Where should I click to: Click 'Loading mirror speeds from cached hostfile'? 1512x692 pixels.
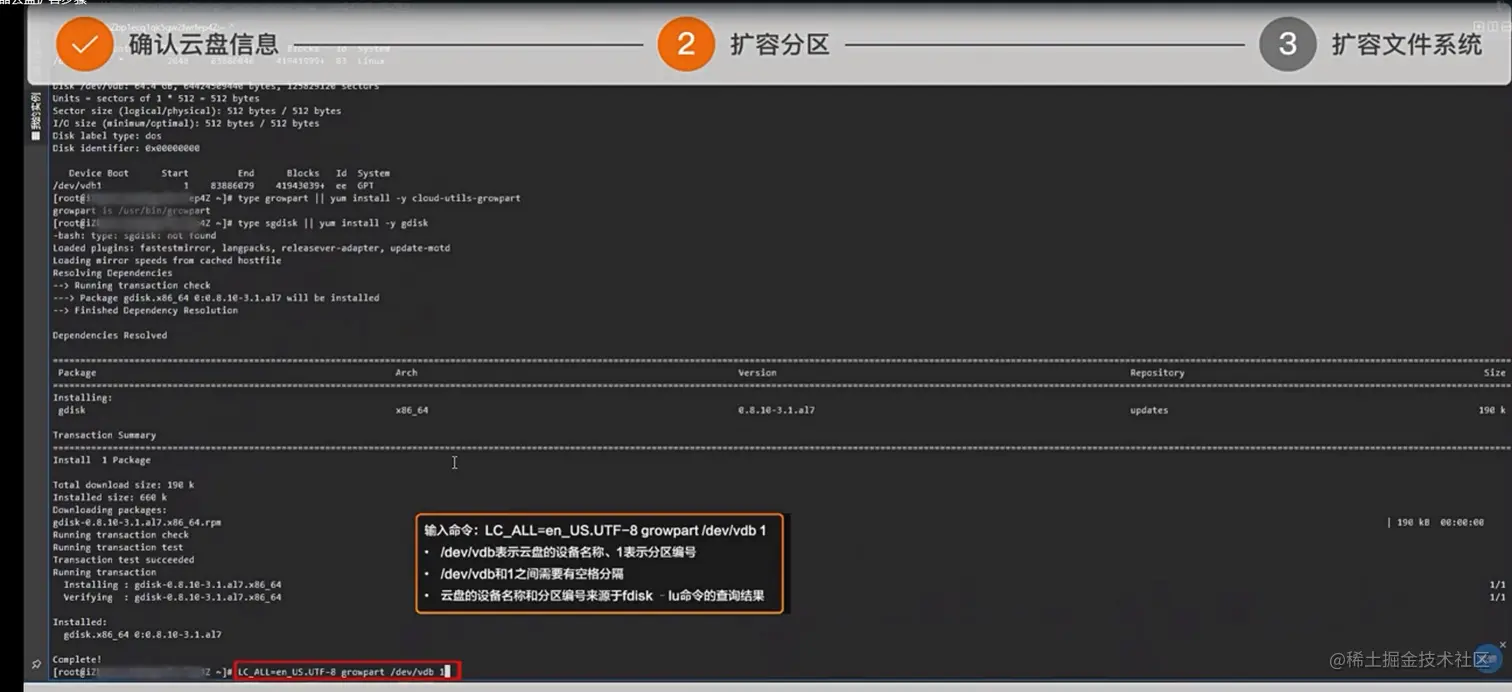[x=167, y=260]
